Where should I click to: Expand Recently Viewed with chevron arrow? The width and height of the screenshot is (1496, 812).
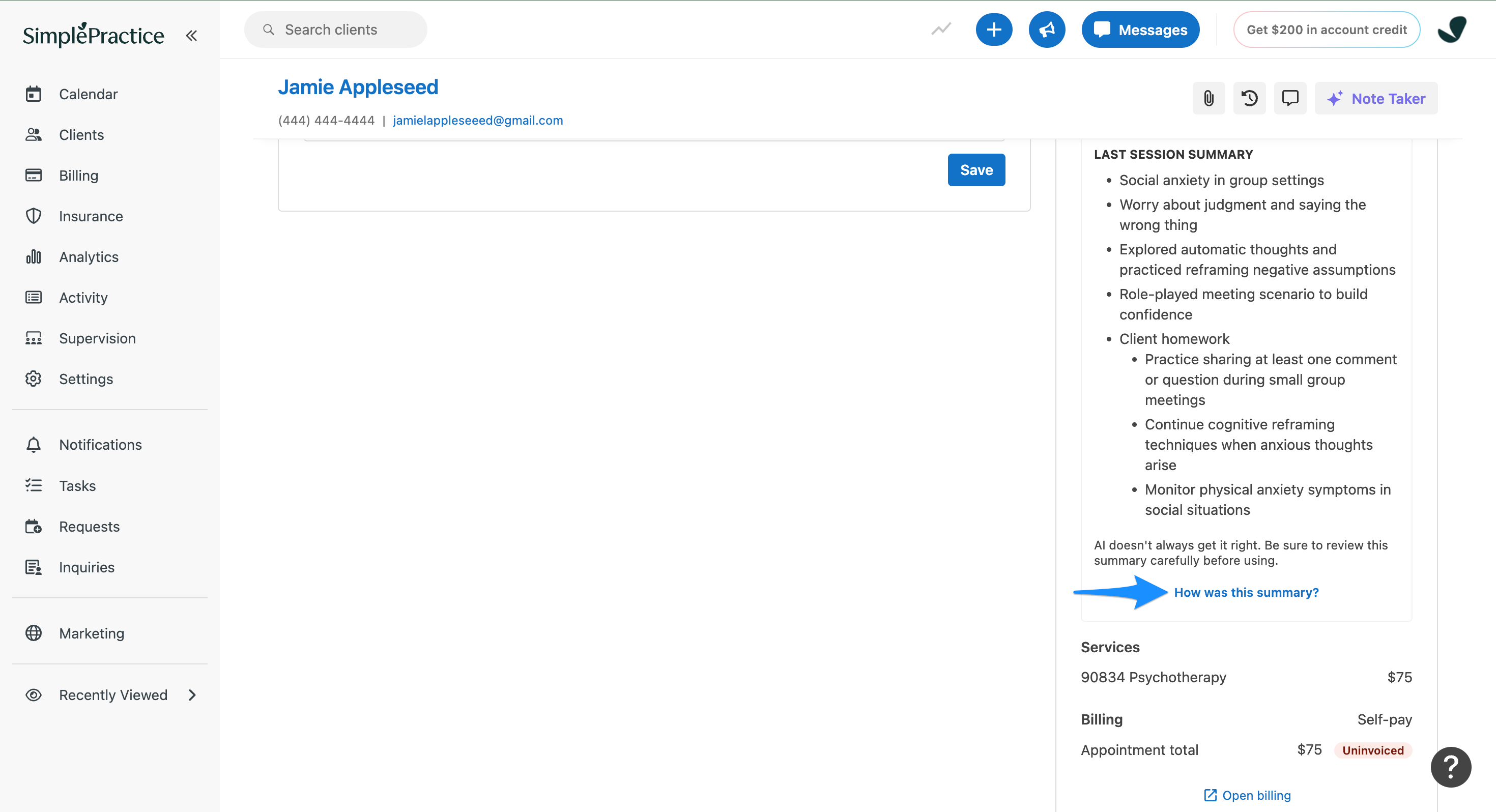[192, 694]
